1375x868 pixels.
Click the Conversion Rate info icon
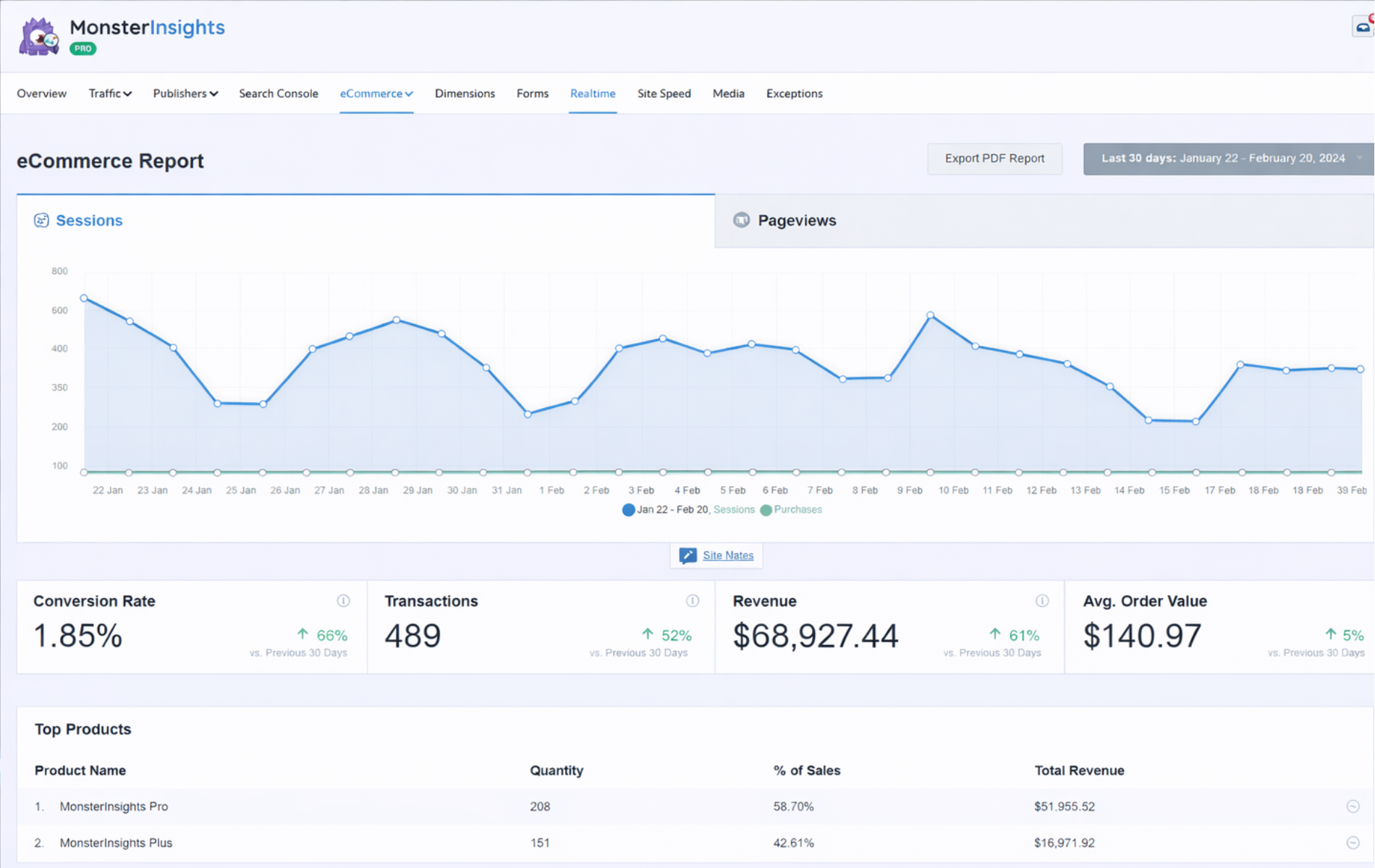tap(343, 601)
